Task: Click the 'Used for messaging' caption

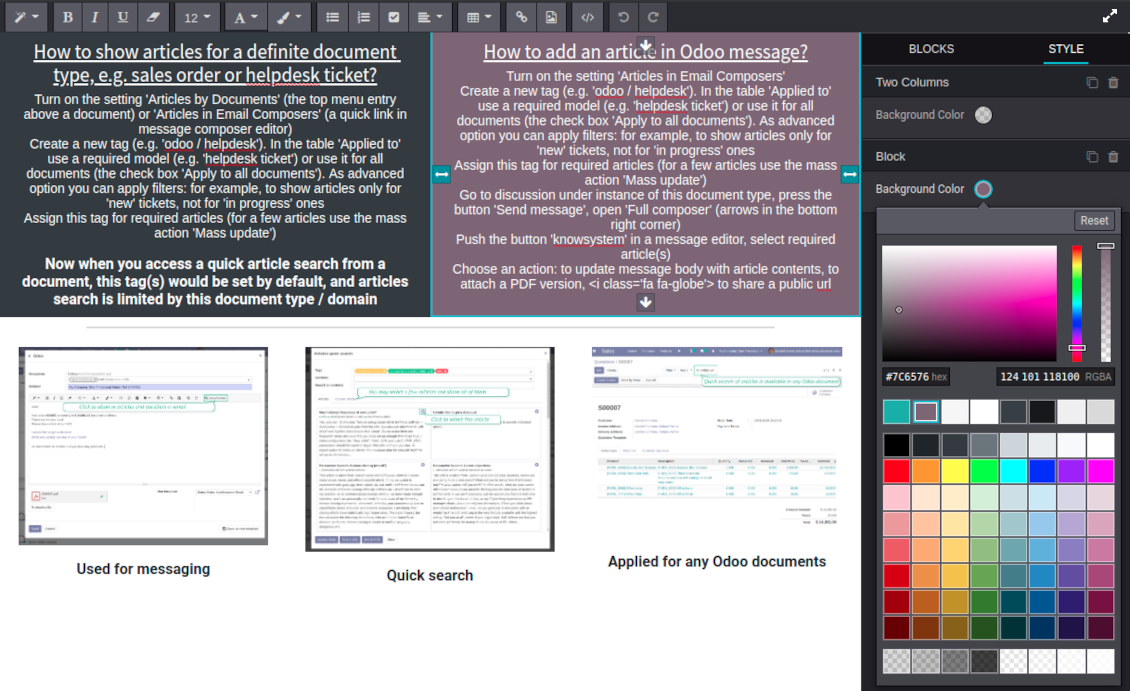Action: 143,569
